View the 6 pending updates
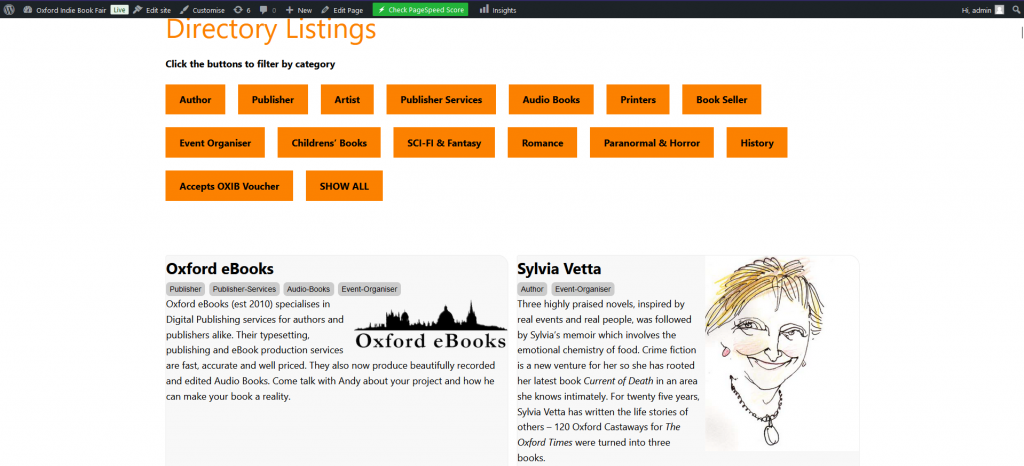 tap(242, 10)
